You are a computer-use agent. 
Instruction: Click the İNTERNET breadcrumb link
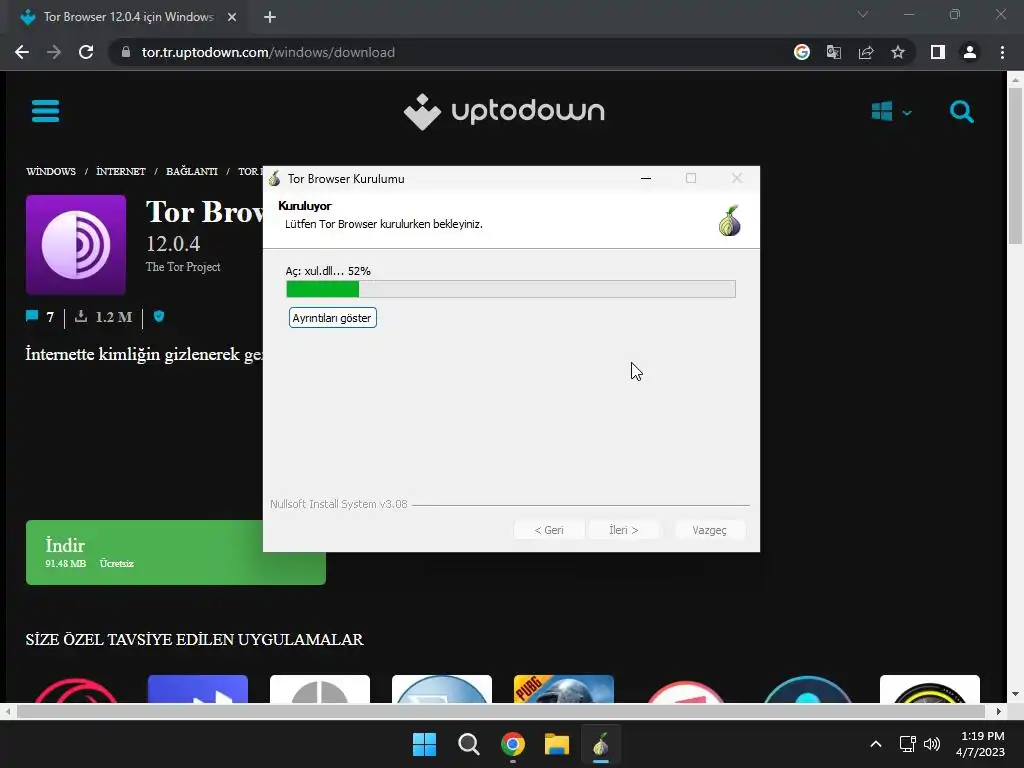121,171
